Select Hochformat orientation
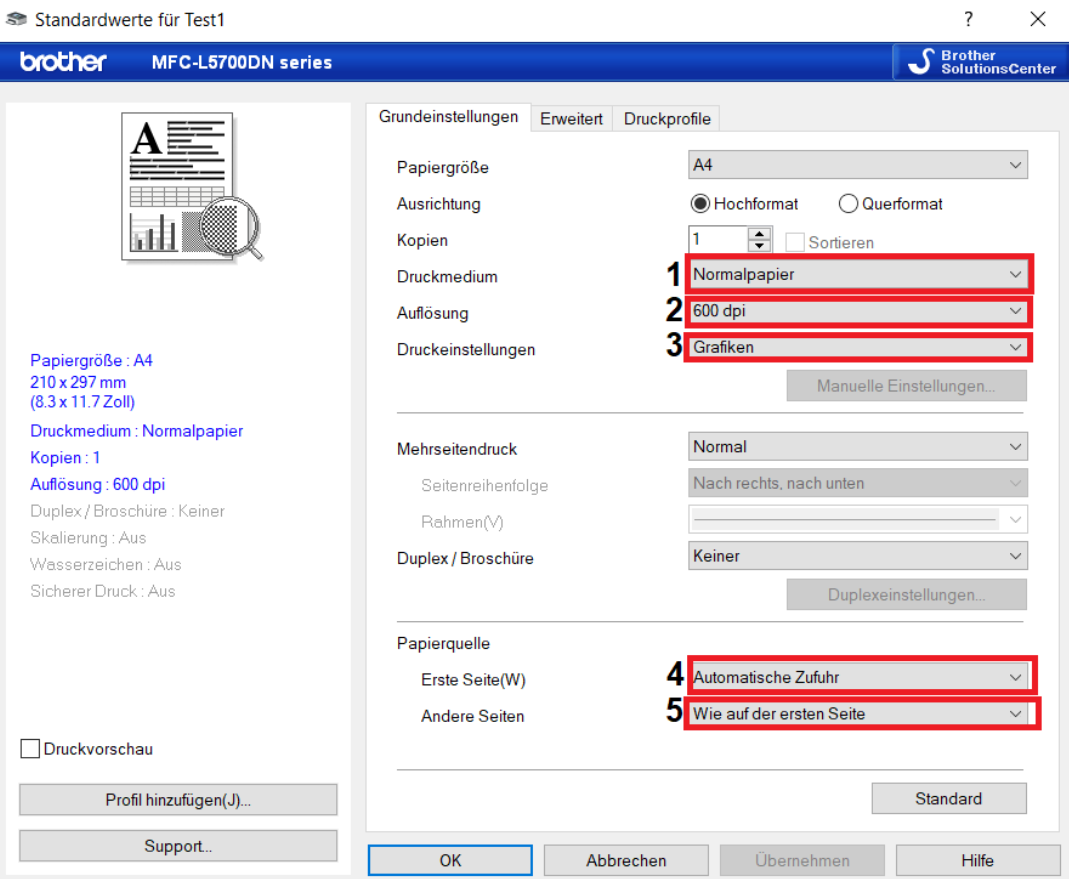 744,204
